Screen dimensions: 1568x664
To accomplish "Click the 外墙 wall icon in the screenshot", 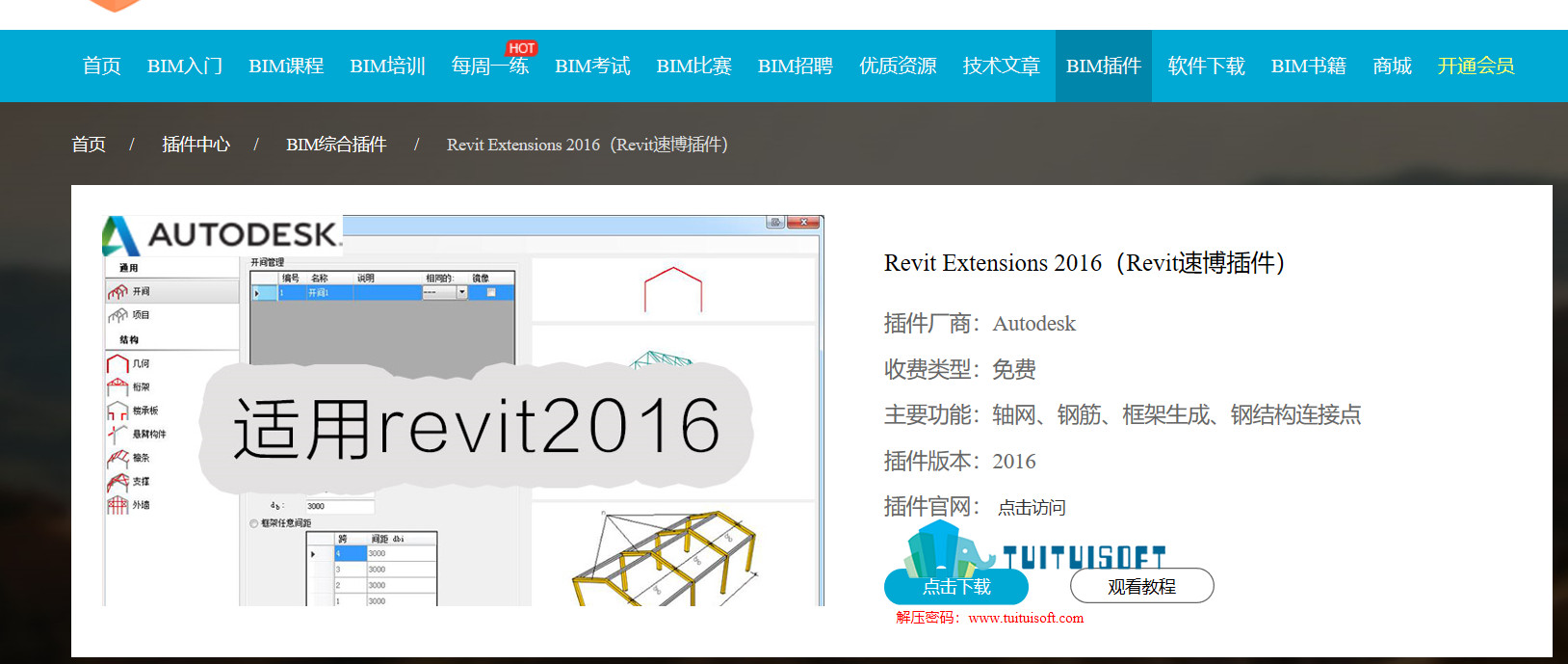I will pyautogui.click(x=118, y=505).
